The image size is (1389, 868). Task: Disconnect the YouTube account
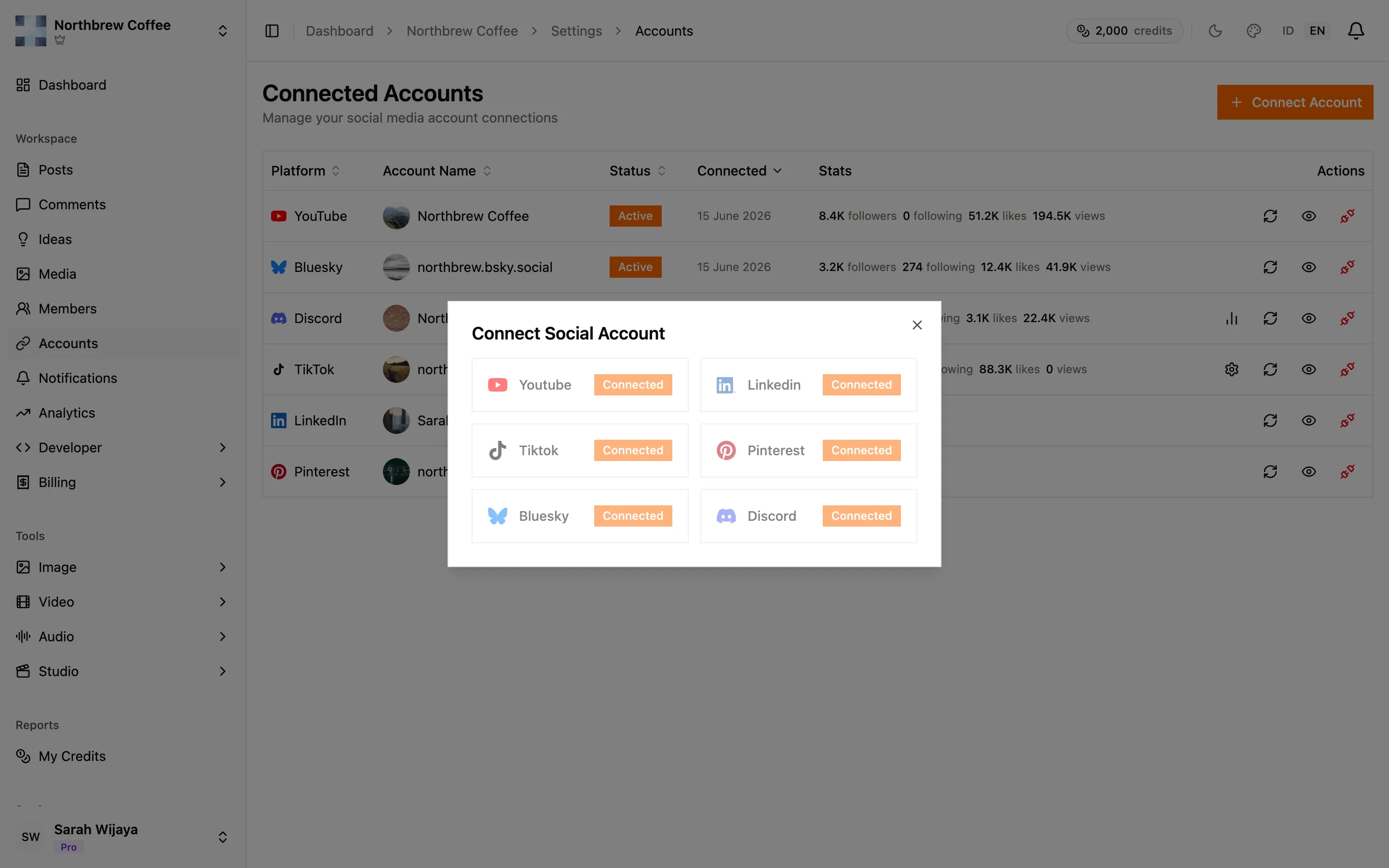(x=1347, y=216)
